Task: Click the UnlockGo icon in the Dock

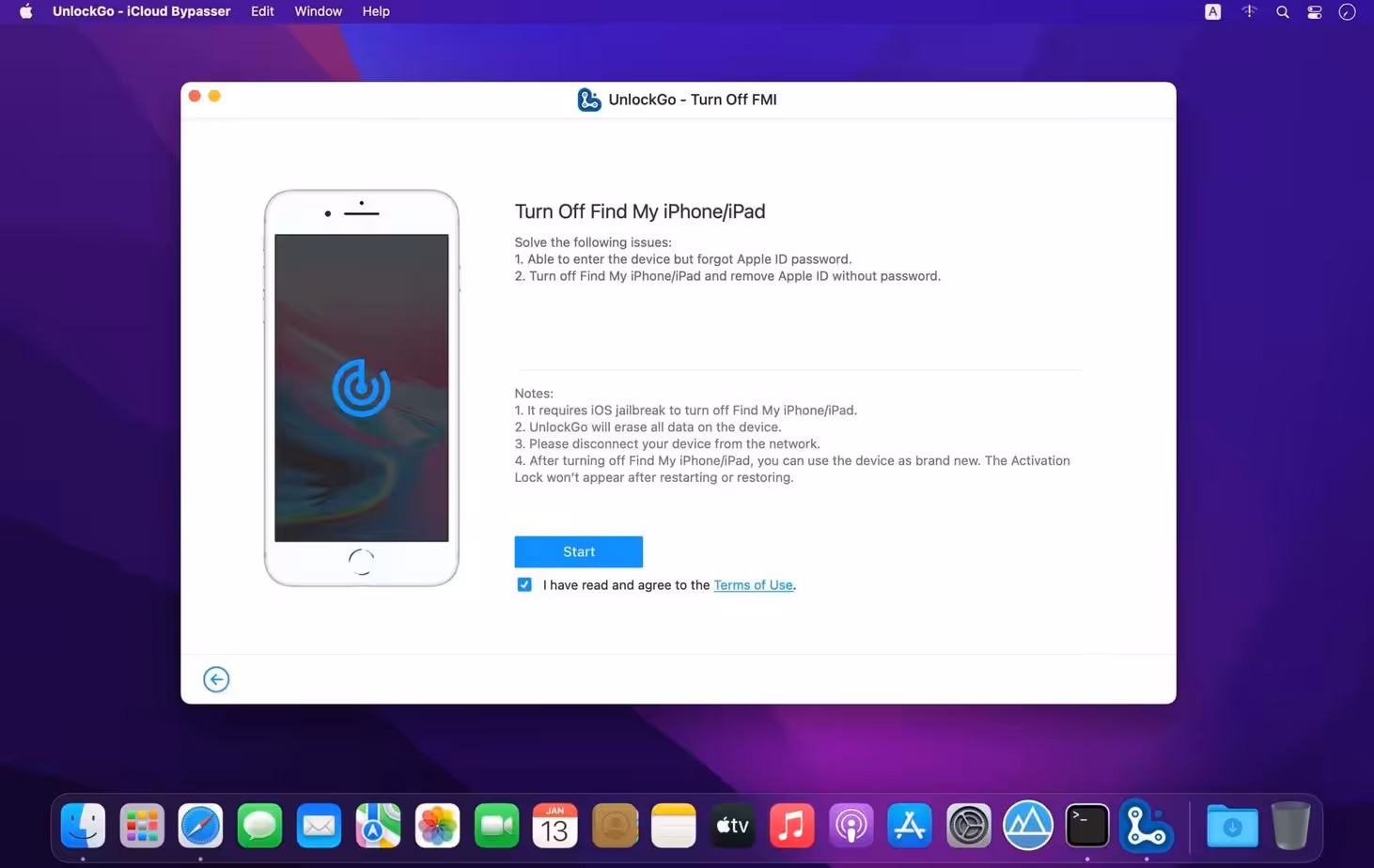Action: pos(1146,826)
